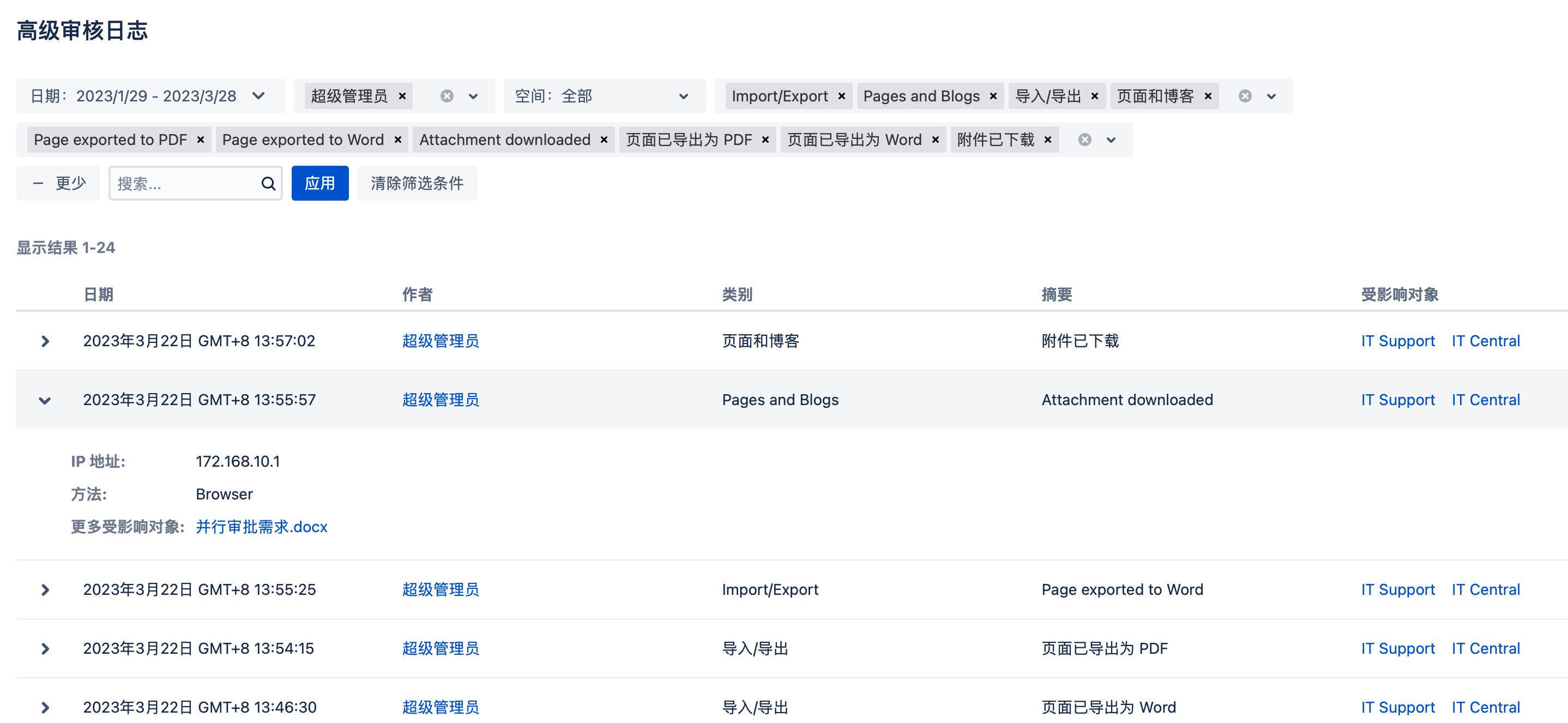Expand the 13:57:02 附件已下载 row
The width and height of the screenshot is (1568, 723).
point(45,341)
